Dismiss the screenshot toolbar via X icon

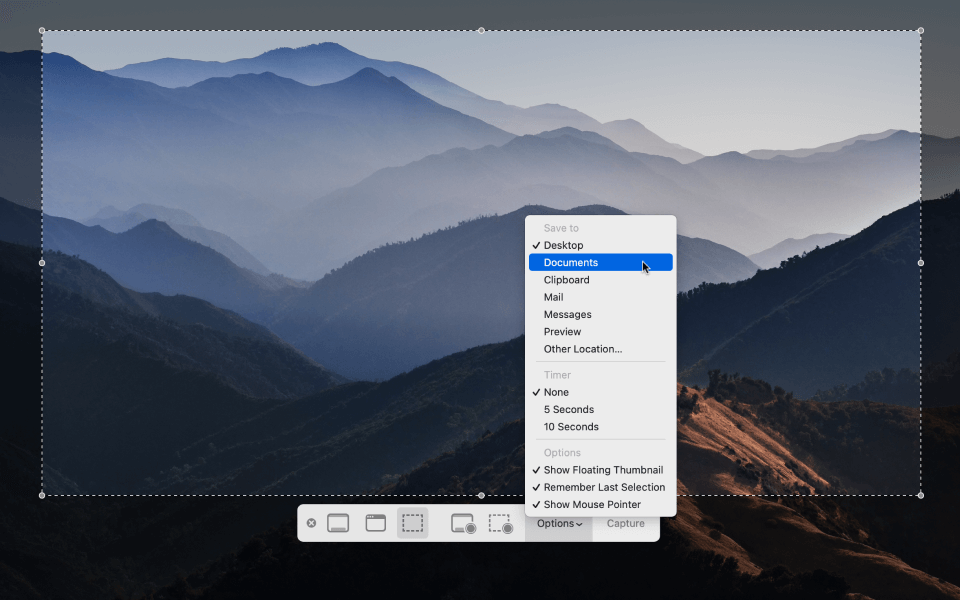[x=311, y=522]
